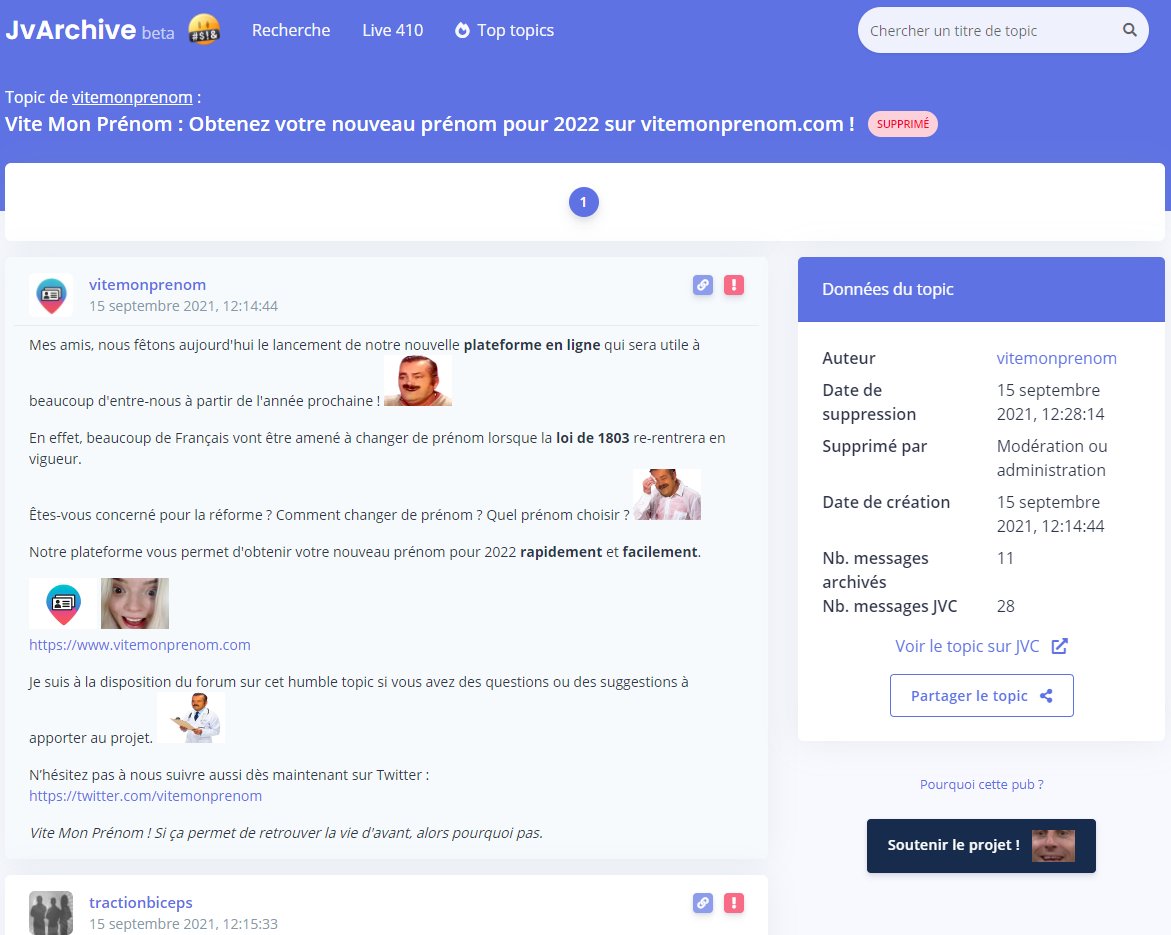Click the share icon in Partager le topic
The image size is (1171, 935).
pyautogui.click(x=1046, y=696)
